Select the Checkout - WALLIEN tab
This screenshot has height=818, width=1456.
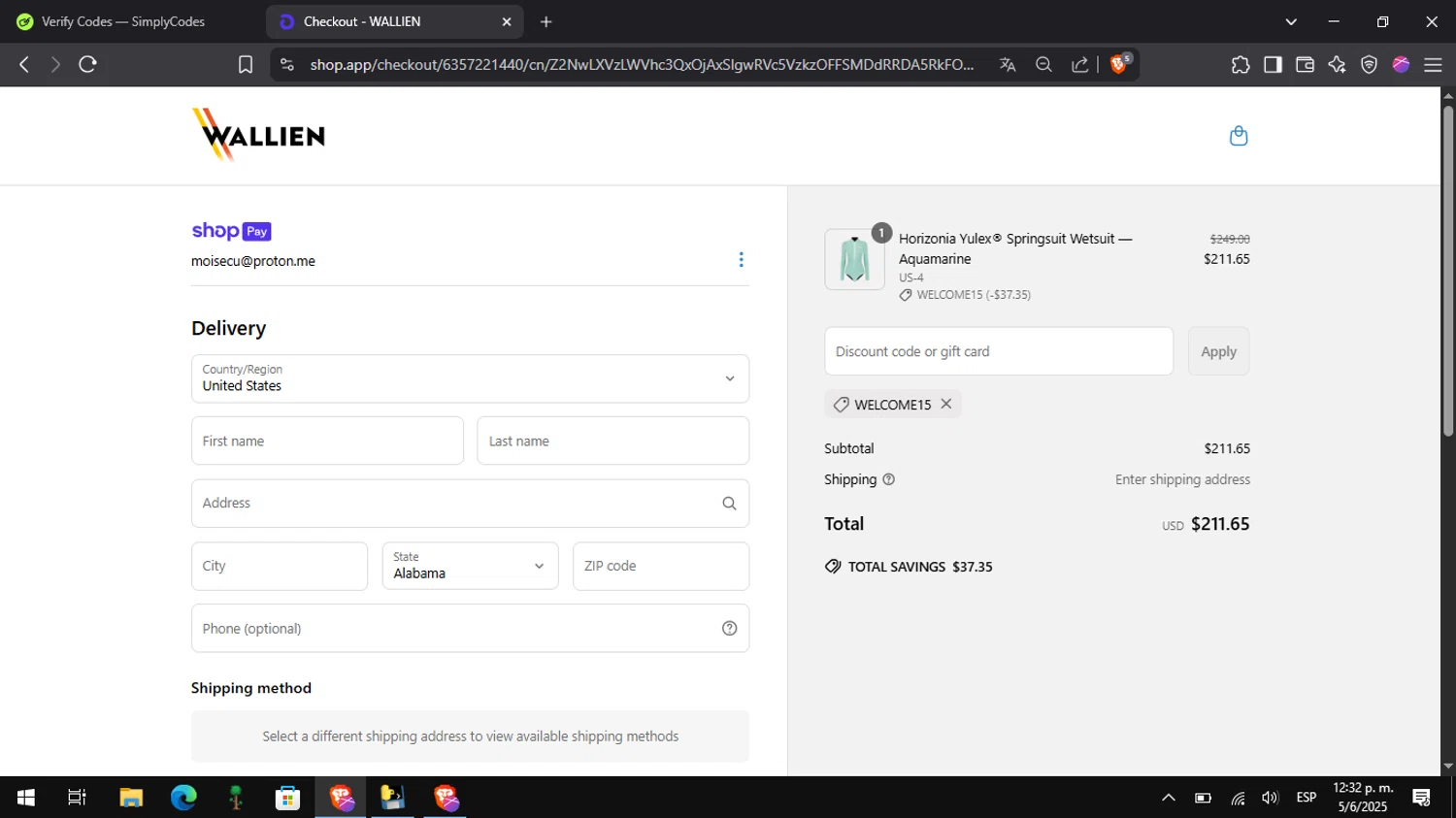tap(393, 21)
